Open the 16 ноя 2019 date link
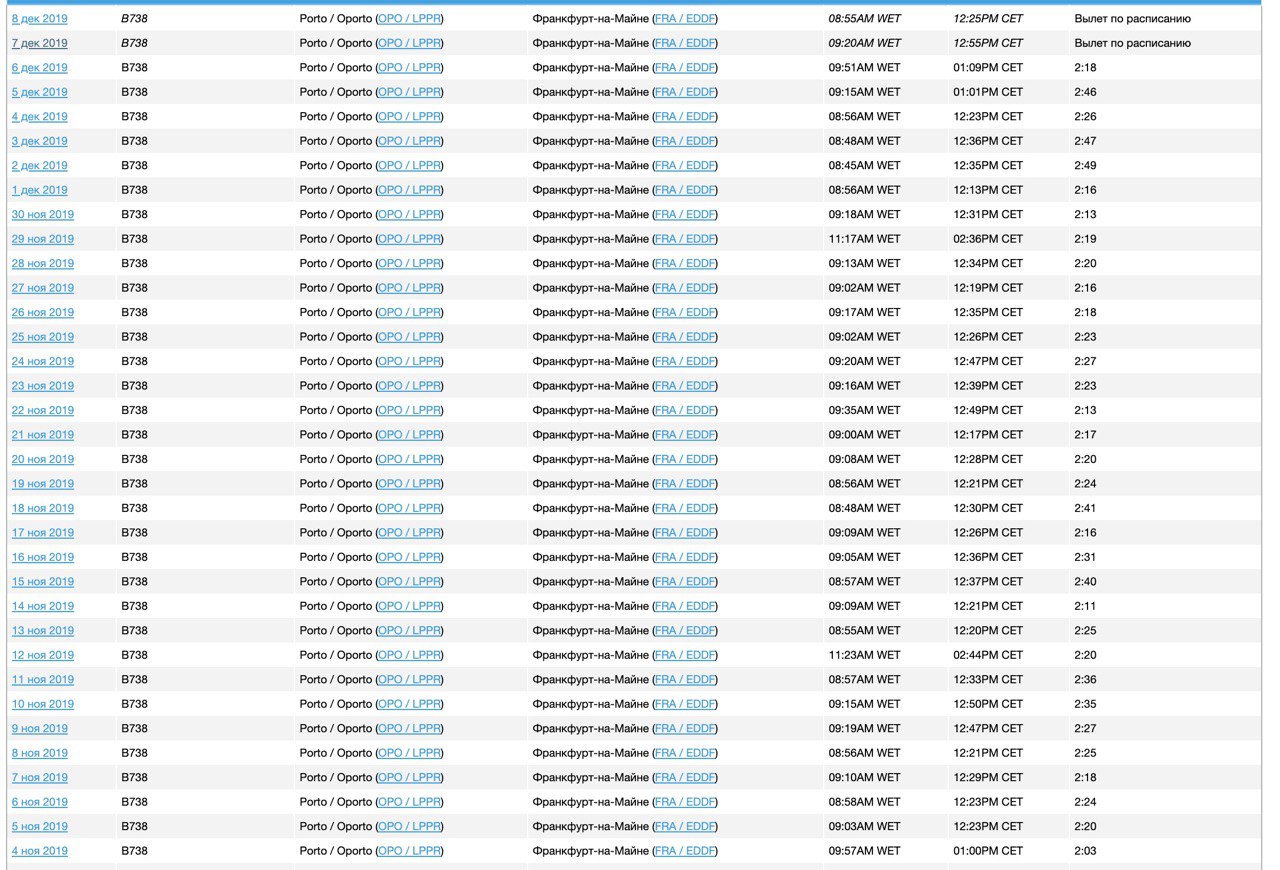The image size is (1280, 870). [x=43, y=558]
